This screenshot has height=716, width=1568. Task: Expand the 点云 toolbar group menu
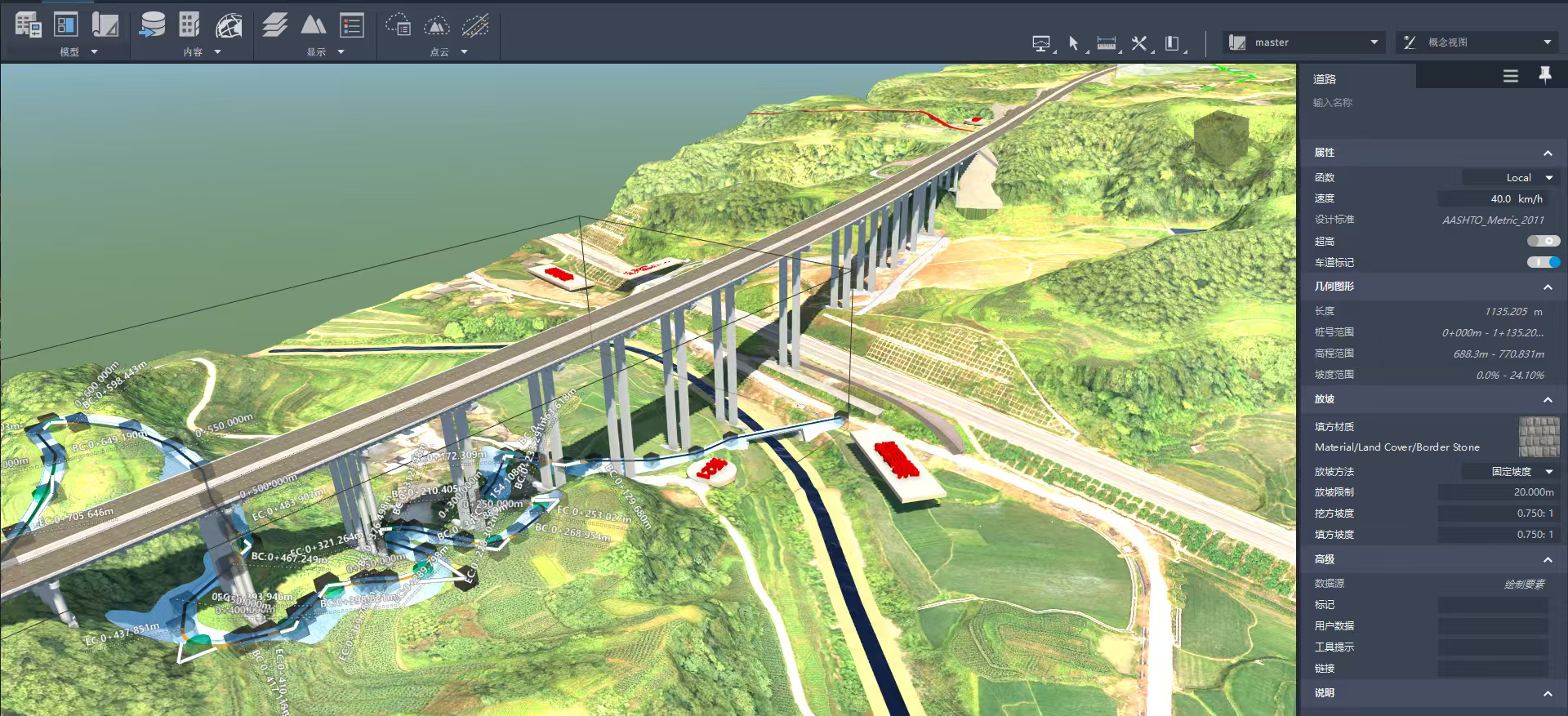(x=465, y=52)
